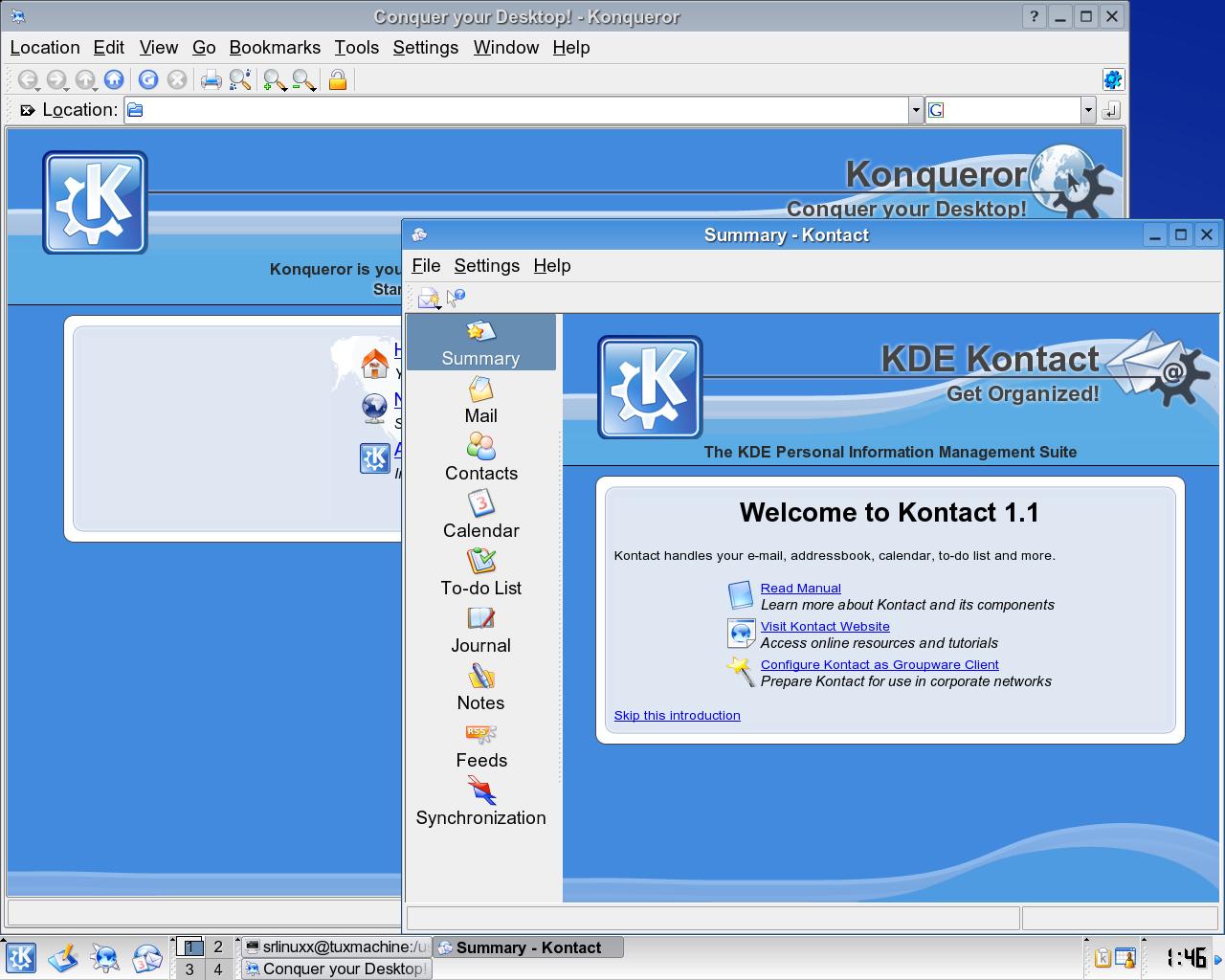Open Tools menu in Konqueror

pyautogui.click(x=357, y=47)
